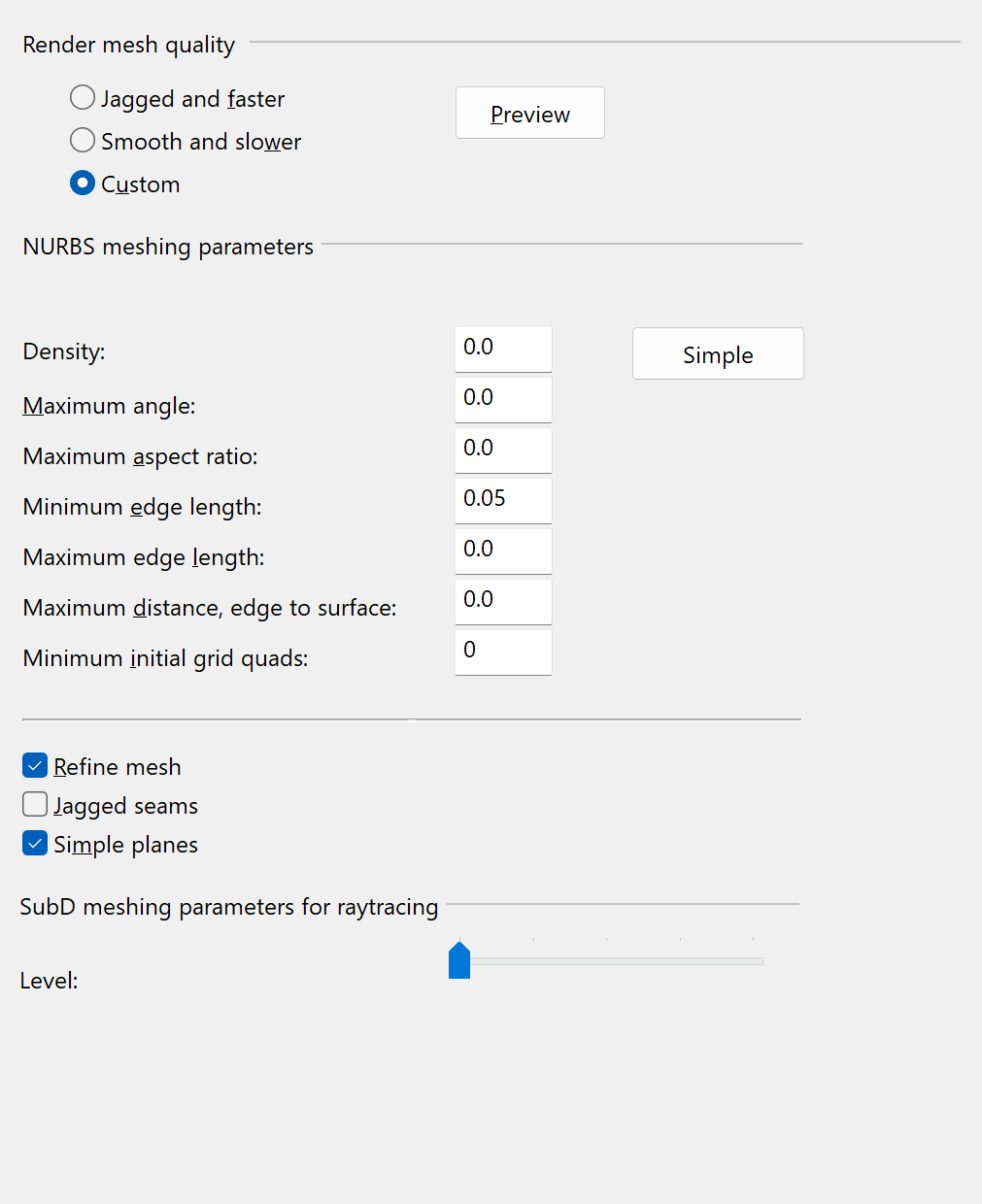Click the Maximum aspect ratio field
The width and height of the screenshot is (982, 1204).
coord(503,450)
